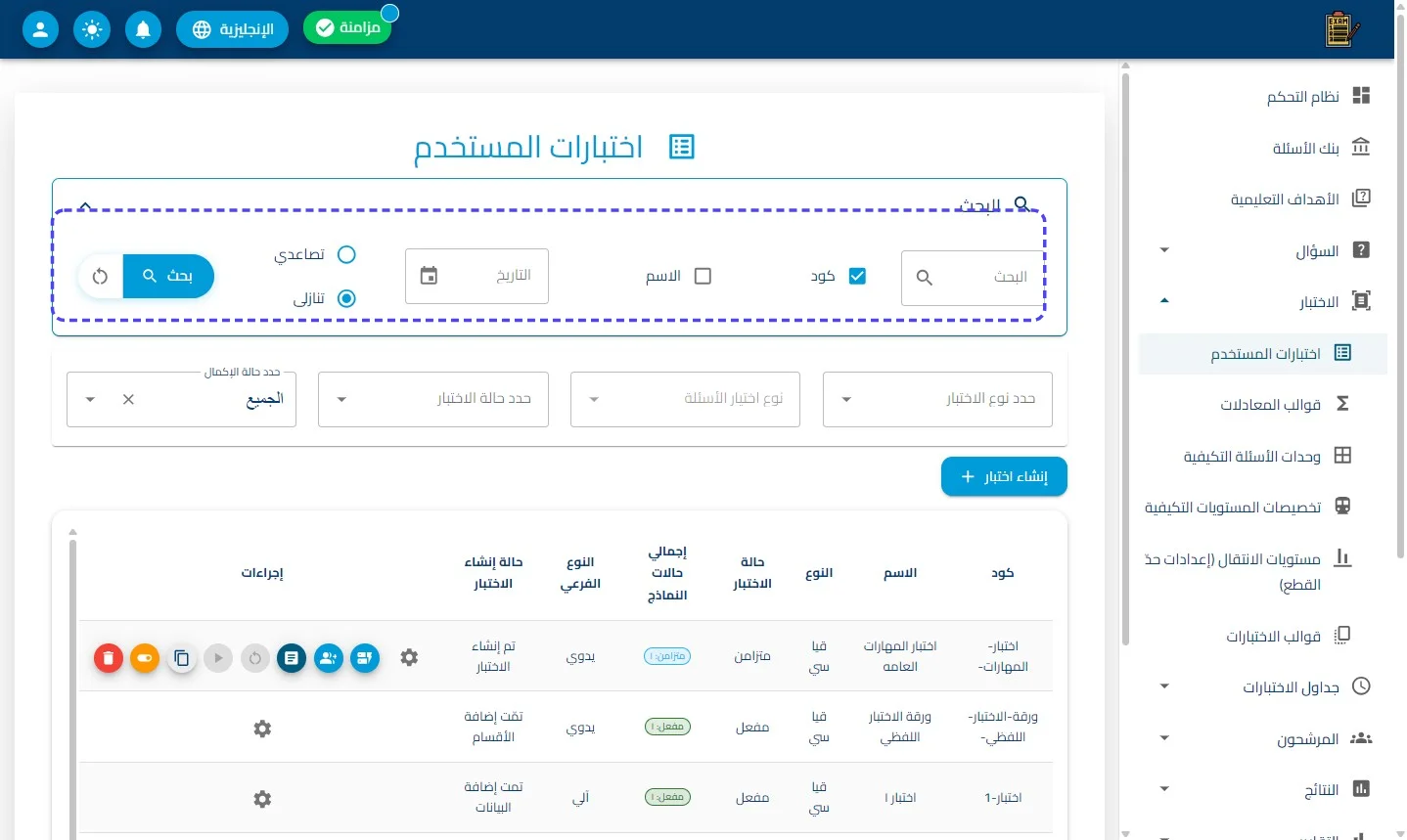
Task: Click the اختبار-1 code cell
Action: click(1003, 798)
